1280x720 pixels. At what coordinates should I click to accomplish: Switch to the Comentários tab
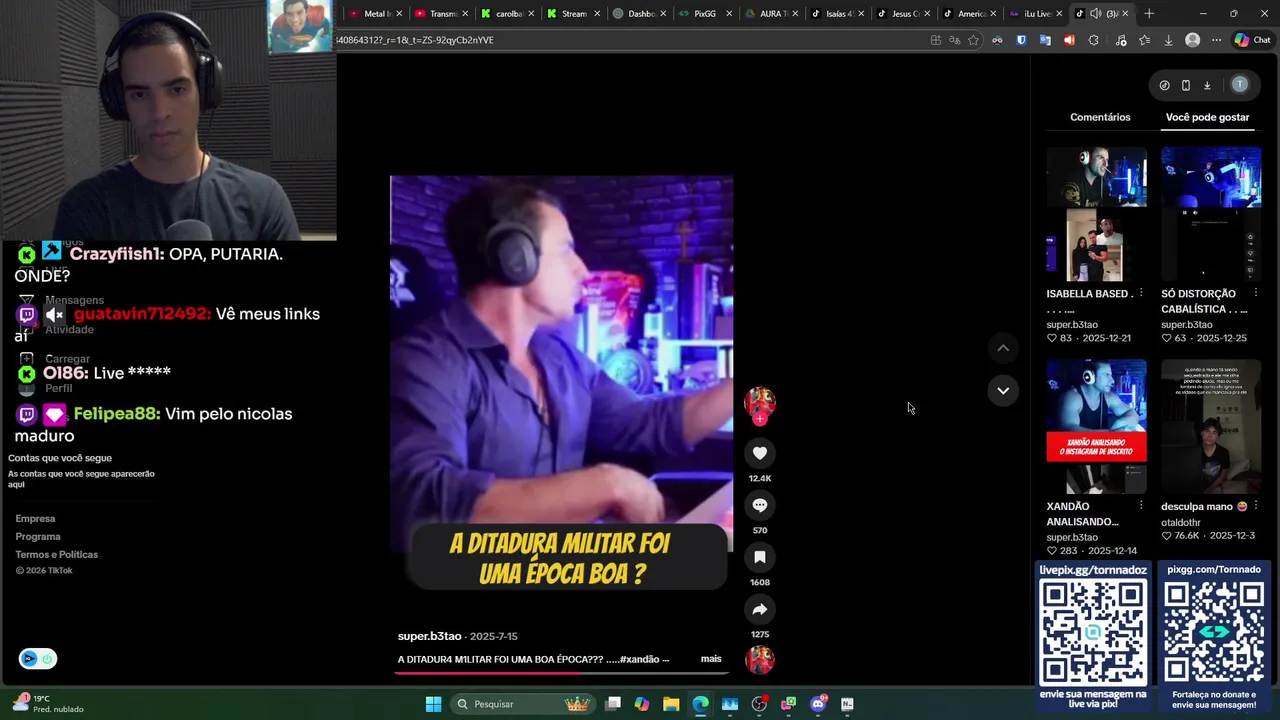click(1100, 117)
